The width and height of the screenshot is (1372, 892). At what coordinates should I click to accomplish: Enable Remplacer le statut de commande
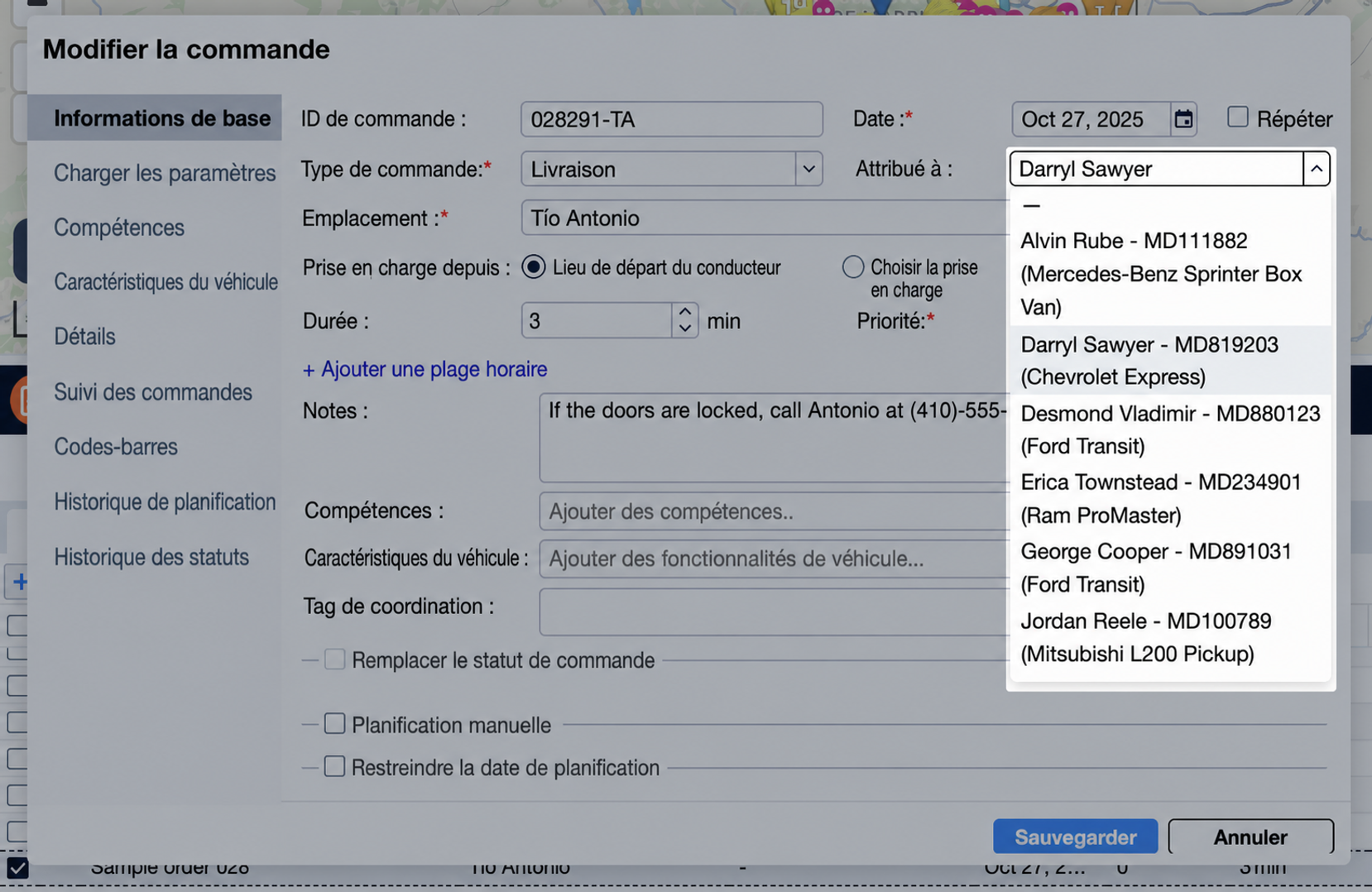point(334,659)
